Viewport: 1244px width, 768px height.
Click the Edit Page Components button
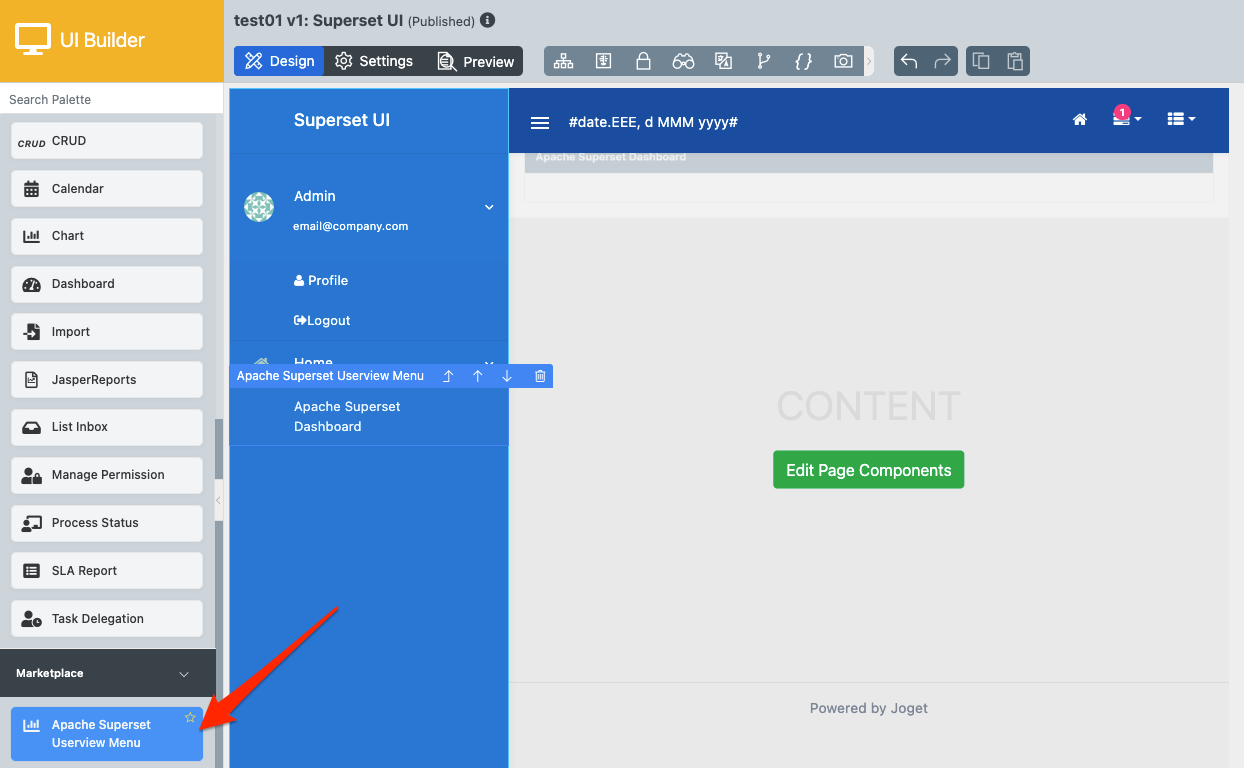[868, 470]
